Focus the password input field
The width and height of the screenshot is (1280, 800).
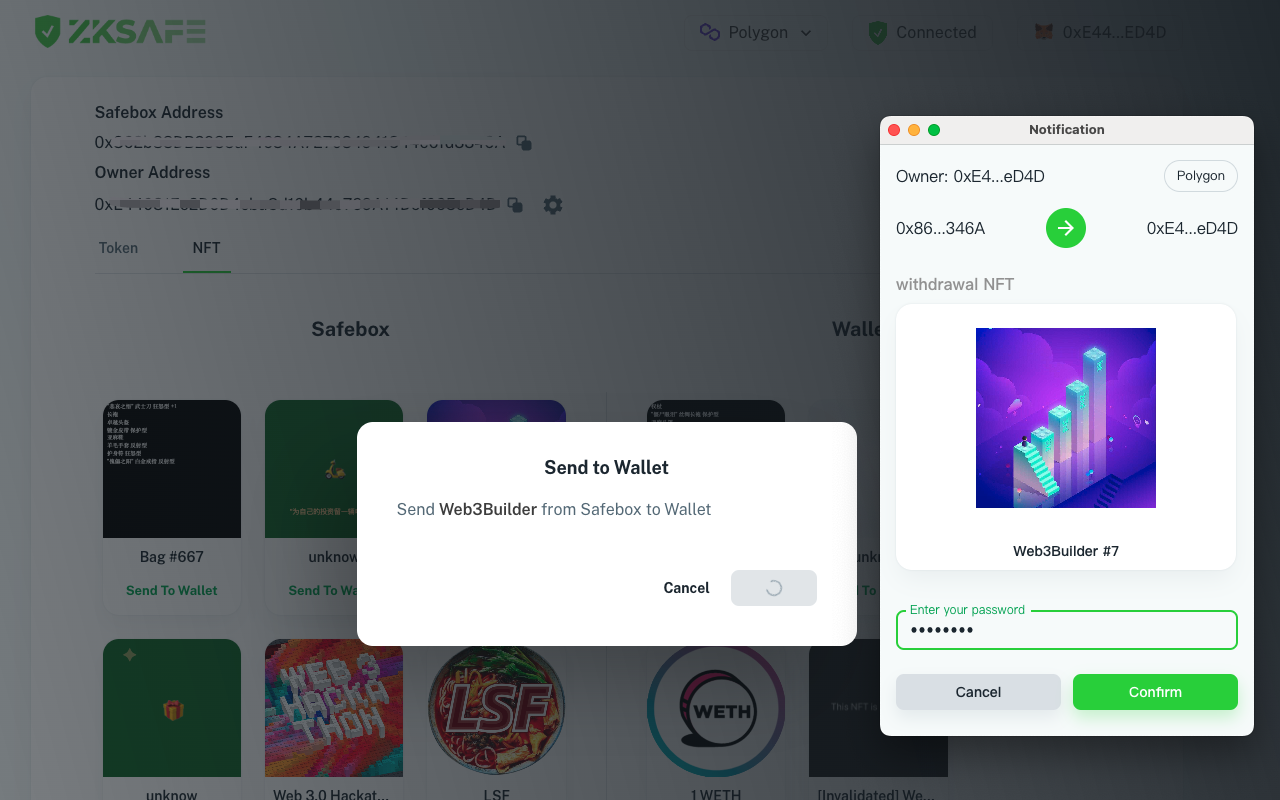[x=1067, y=630]
